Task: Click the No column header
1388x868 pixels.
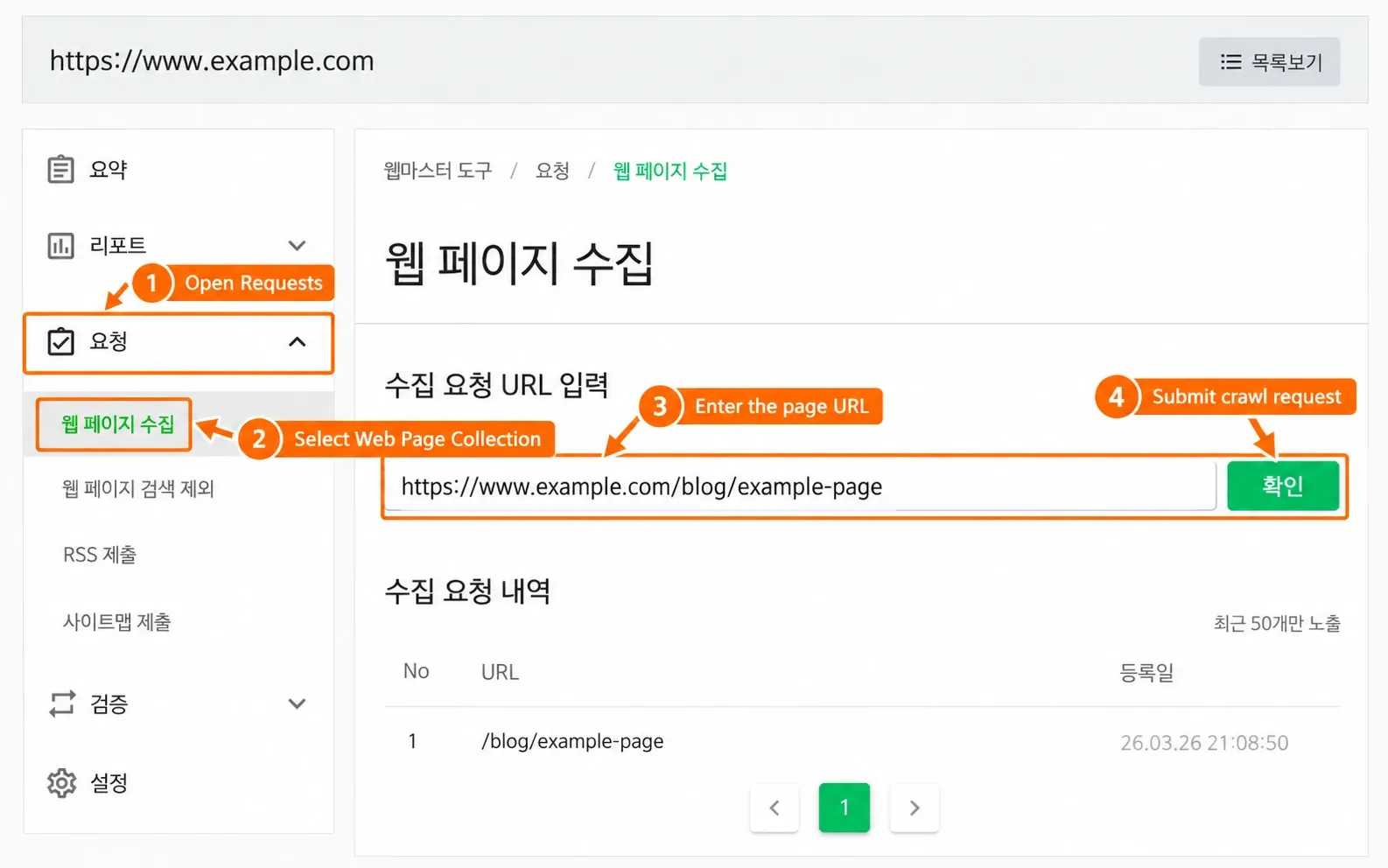Action: (x=416, y=671)
